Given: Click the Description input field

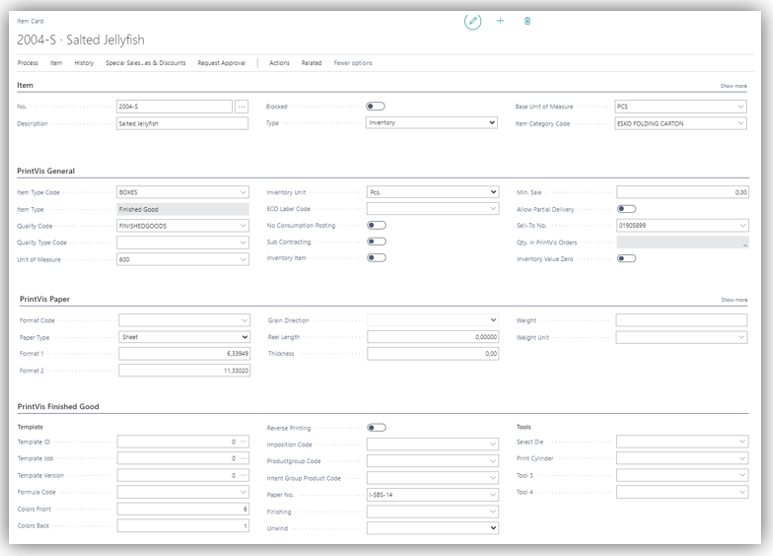Looking at the screenshot, I should click(182, 123).
